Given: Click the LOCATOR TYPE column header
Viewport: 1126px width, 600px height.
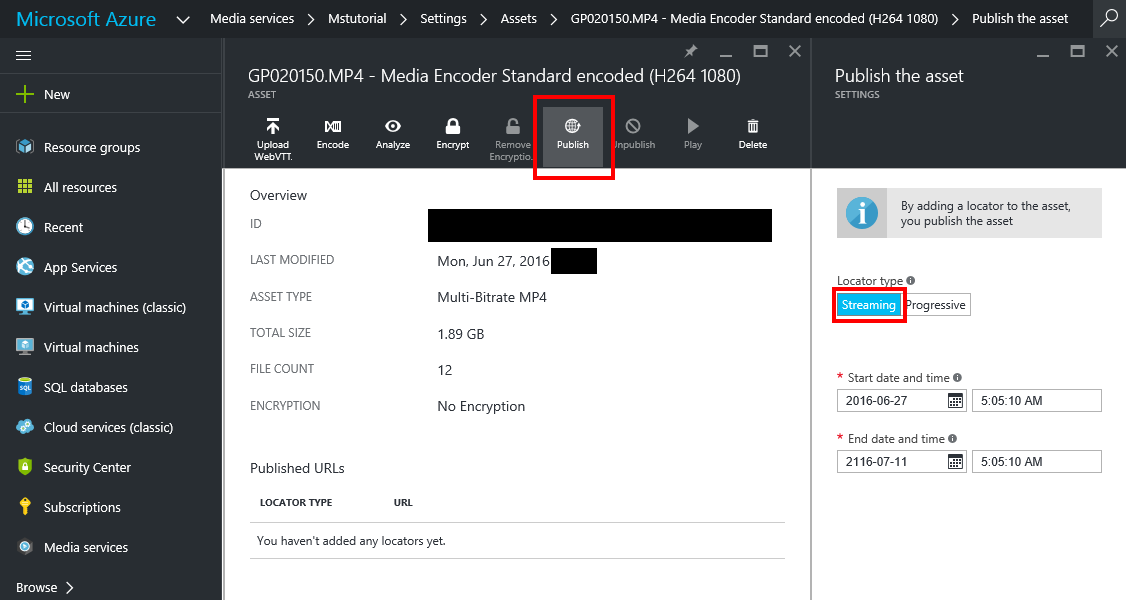Looking at the screenshot, I should (x=296, y=502).
